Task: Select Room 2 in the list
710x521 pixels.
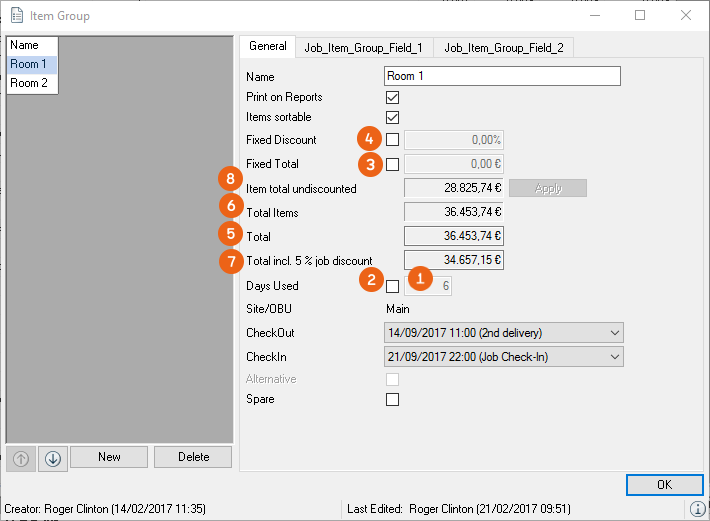Action: point(30,83)
